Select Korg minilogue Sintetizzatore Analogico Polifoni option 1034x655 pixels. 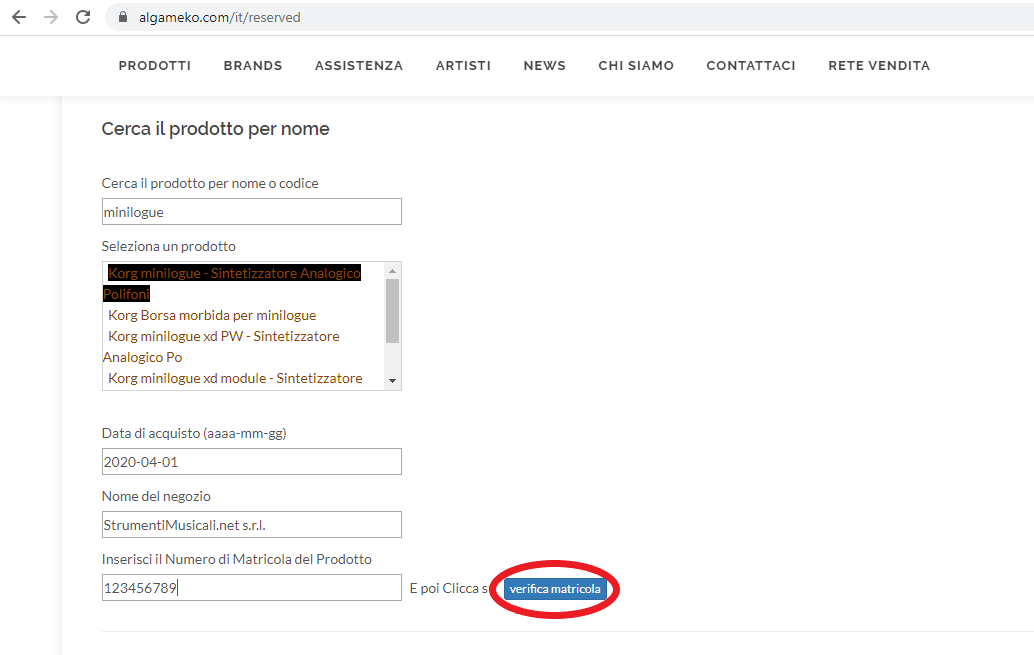point(232,283)
